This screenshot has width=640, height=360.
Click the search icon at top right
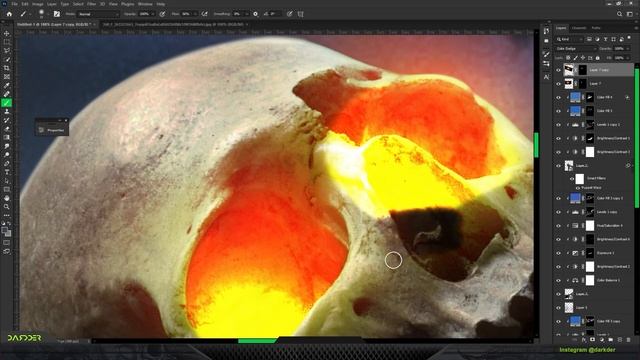click(620, 14)
